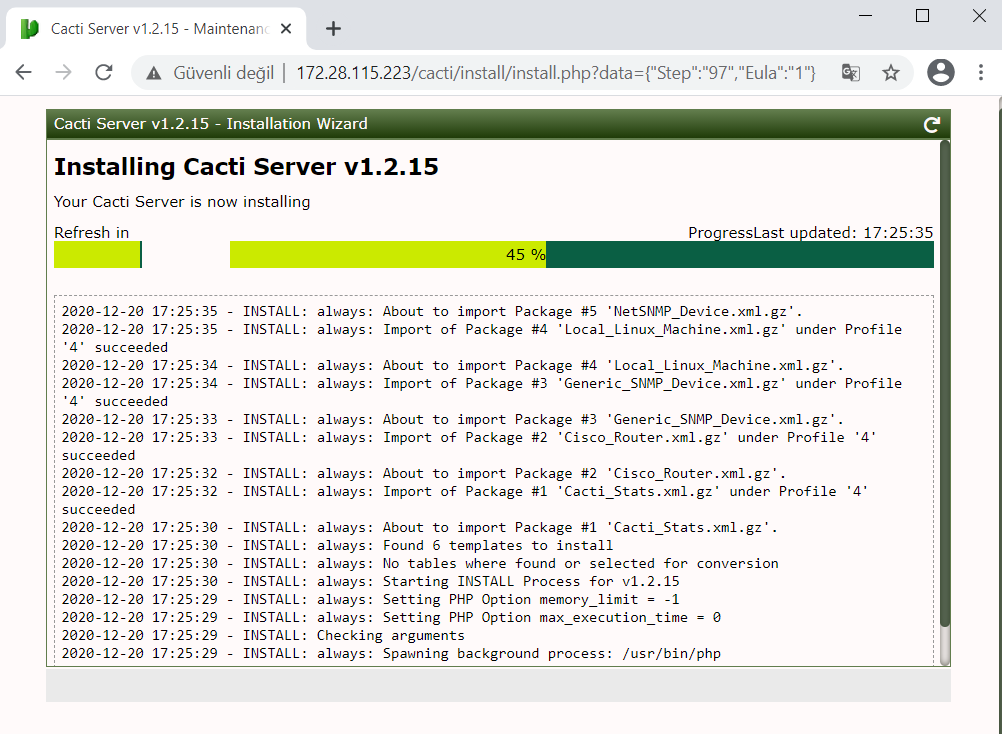1002x734 pixels.
Task: Click the address bar URL
Action: coord(556,73)
